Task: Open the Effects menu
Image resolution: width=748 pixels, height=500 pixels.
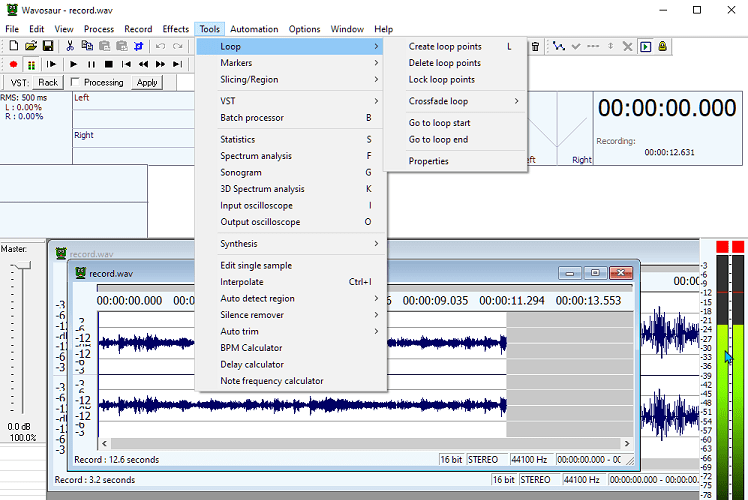Action: click(x=176, y=29)
